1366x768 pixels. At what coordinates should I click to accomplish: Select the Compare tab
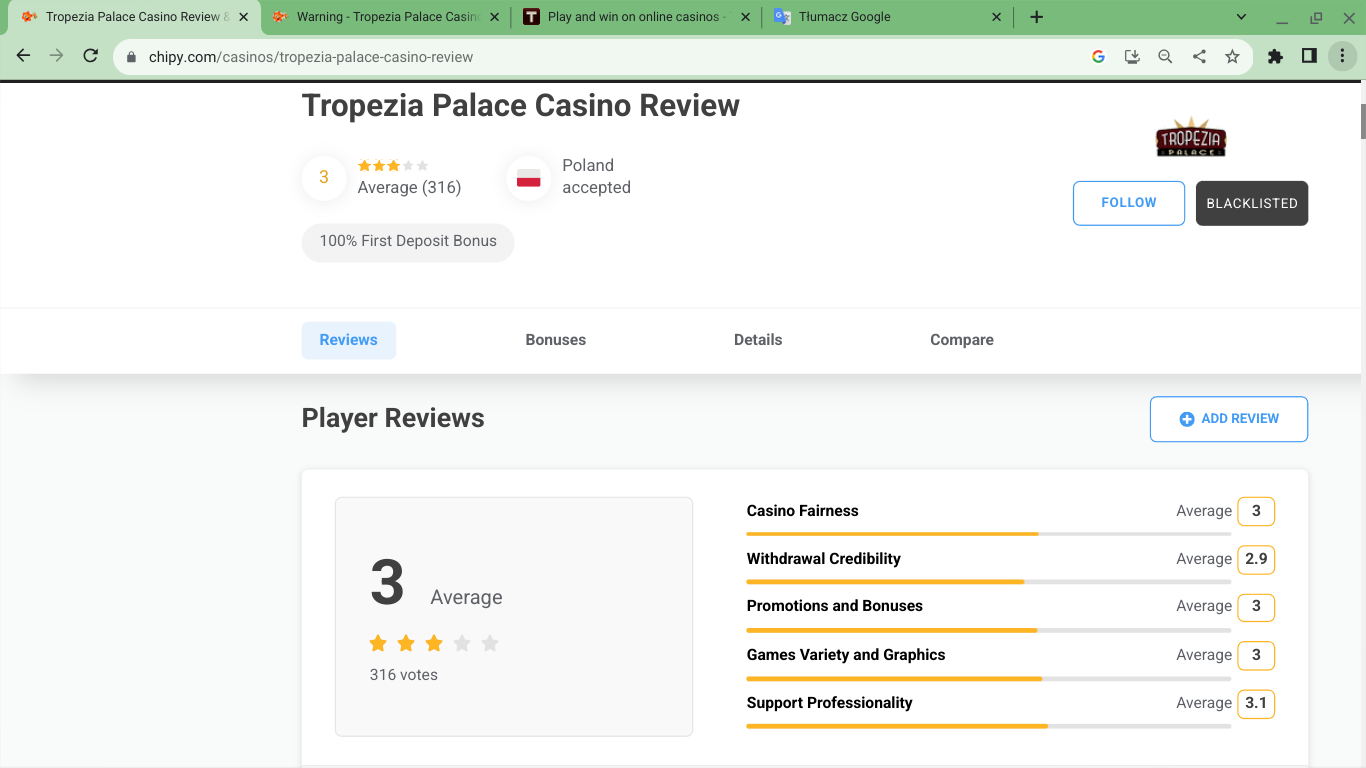[x=961, y=340]
